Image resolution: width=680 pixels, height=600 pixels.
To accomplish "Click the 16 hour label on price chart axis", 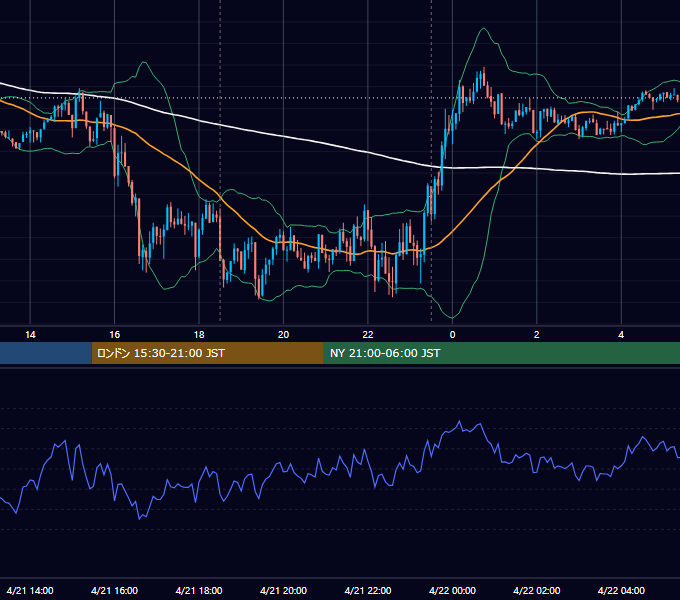I will 114,335.
